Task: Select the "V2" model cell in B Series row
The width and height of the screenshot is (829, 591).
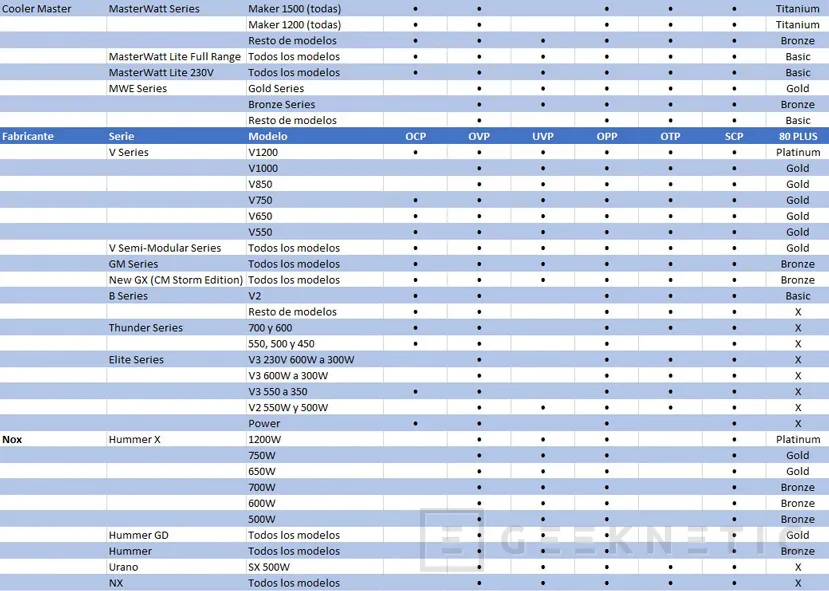Action: pyautogui.click(x=254, y=296)
